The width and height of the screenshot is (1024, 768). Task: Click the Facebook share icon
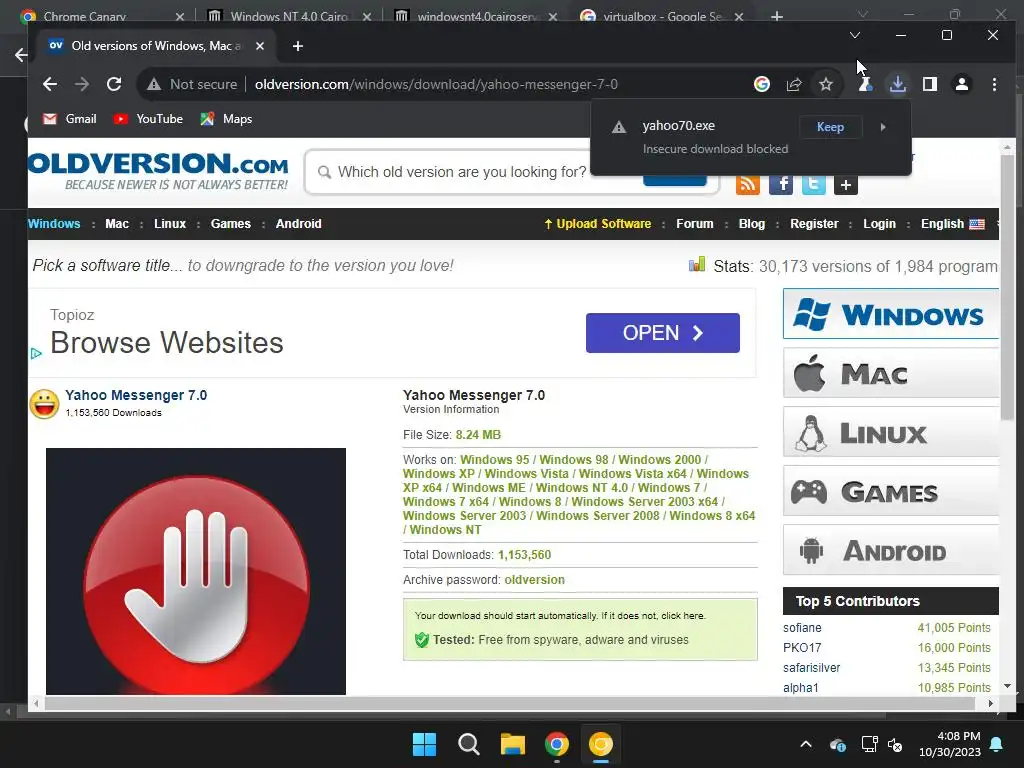tap(781, 184)
